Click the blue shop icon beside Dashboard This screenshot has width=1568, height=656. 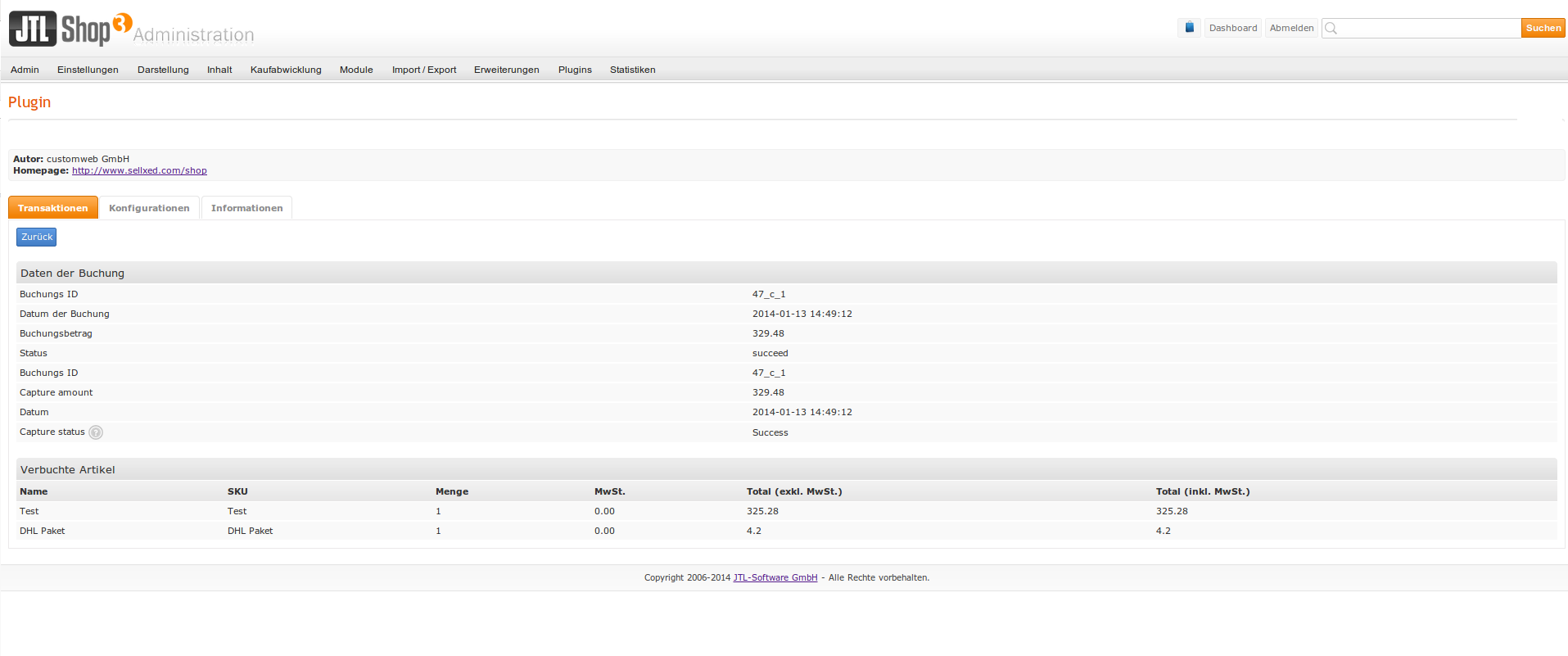[1189, 28]
